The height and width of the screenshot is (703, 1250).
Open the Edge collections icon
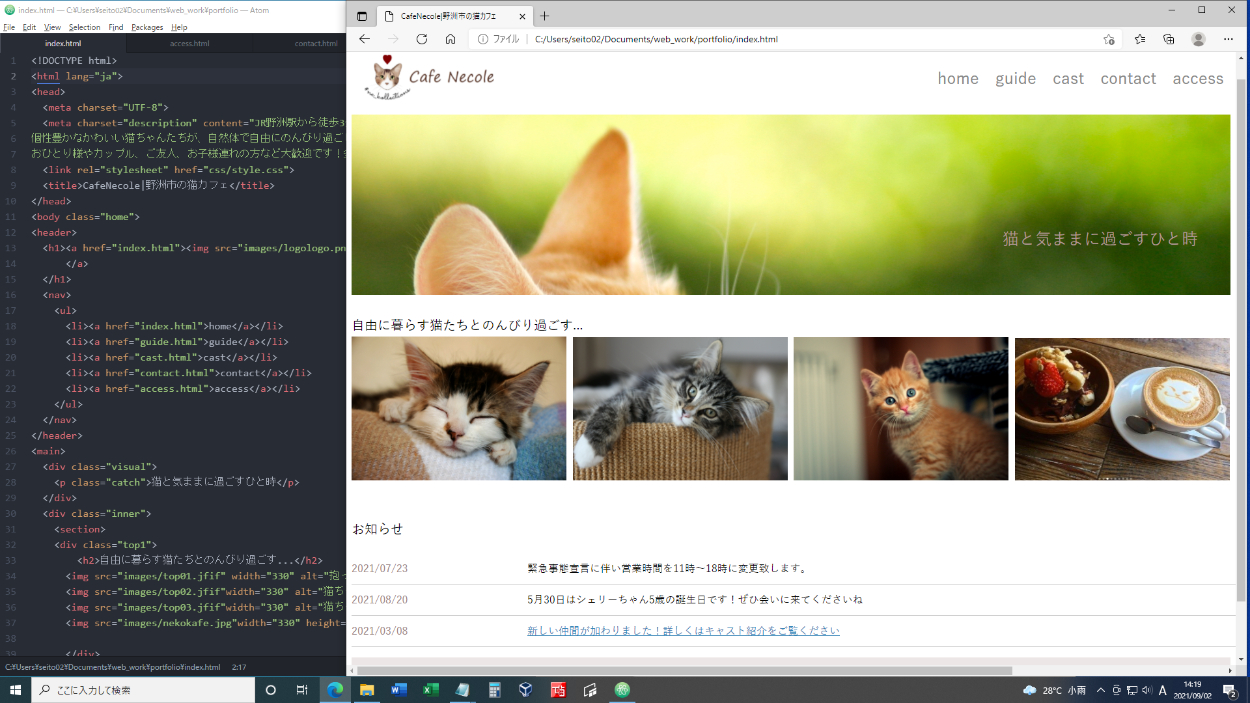pyautogui.click(x=1168, y=39)
